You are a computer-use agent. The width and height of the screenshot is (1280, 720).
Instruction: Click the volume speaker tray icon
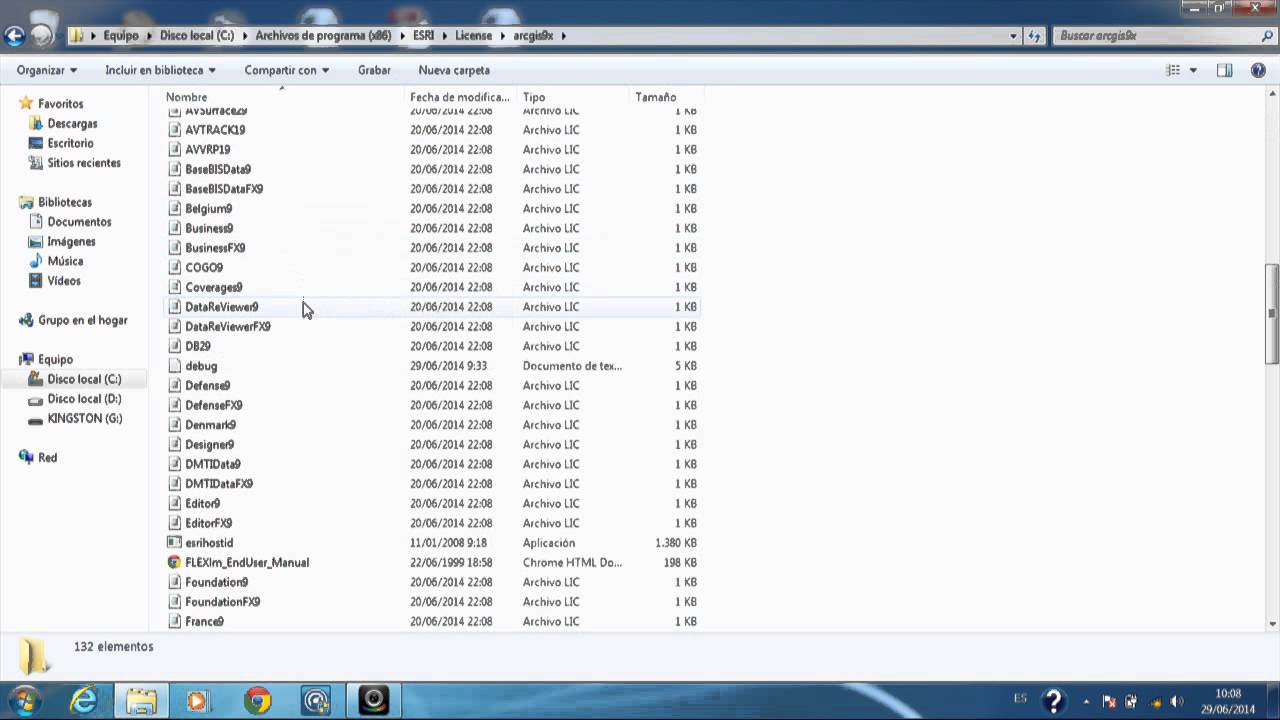click(x=1177, y=702)
